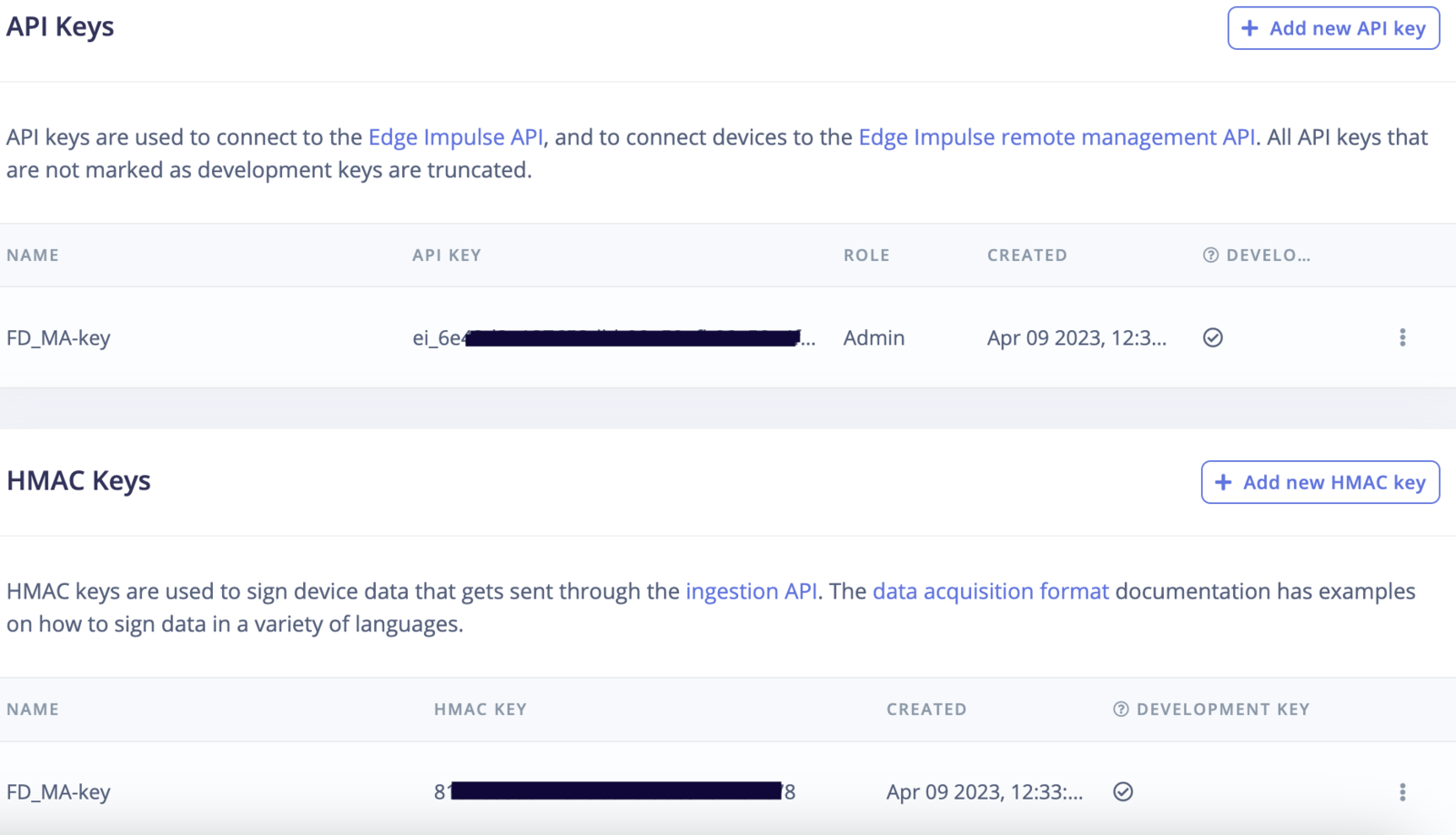Open three-dot menu for API key row
The width and height of the screenshot is (1456, 835).
(x=1402, y=337)
